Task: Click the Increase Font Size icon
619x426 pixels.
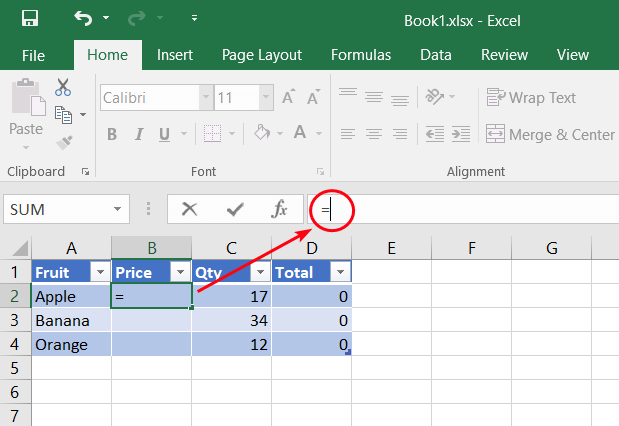Action: pos(288,98)
